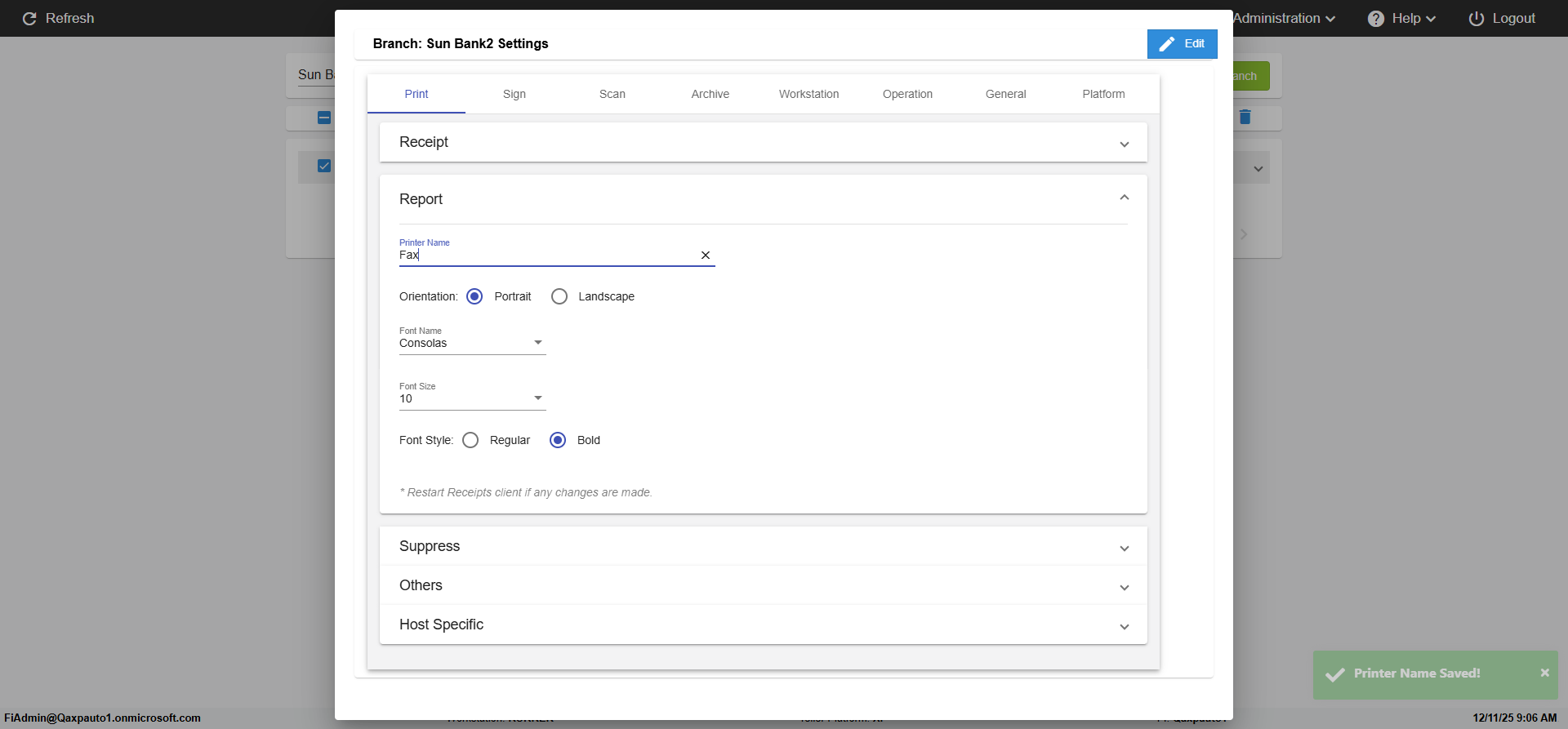Click the Refresh icon in top bar
The image size is (1568, 729).
pyautogui.click(x=29, y=19)
